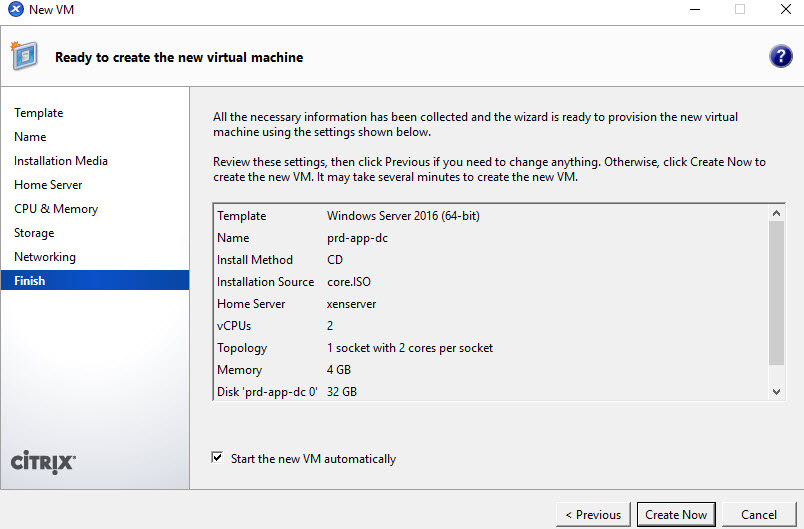Image resolution: width=804 pixels, height=529 pixels.
Task: Jump to CPU & Memory step
Action: pyautogui.click(x=56, y=209)
